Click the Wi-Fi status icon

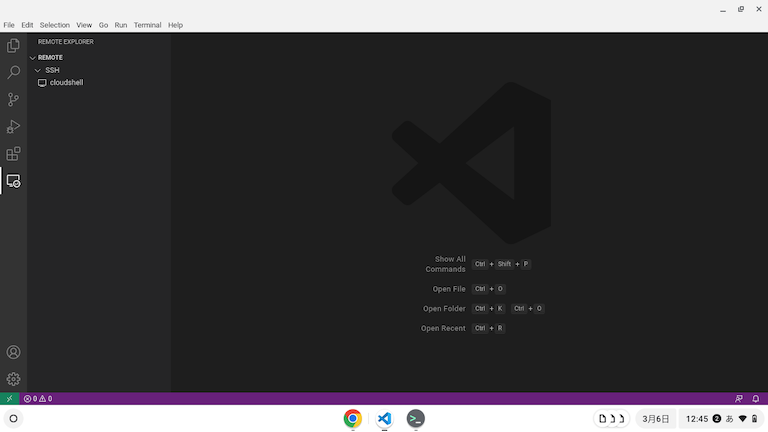(x=743, y=419)
